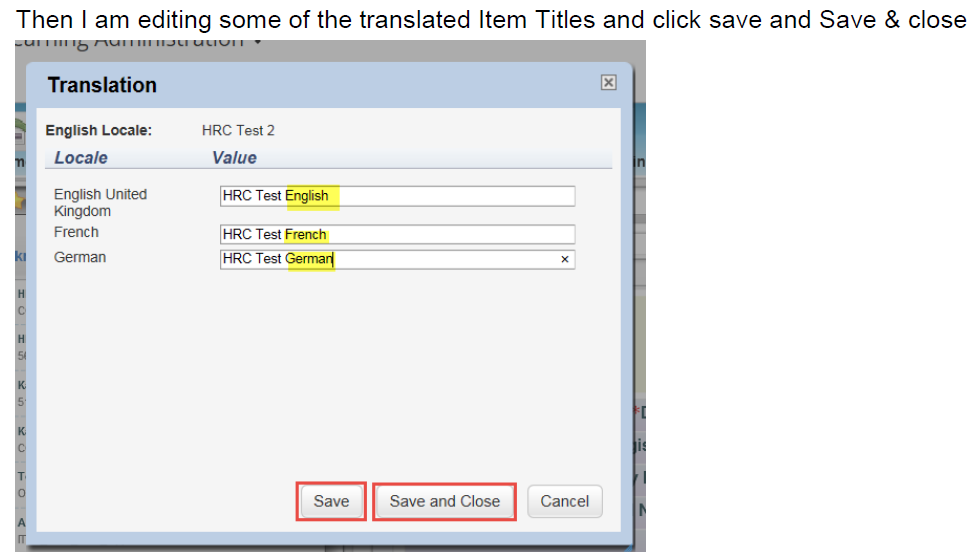Clear the German field with the x icon
The width and height of the screenshot is (973, 552).
click(565, 259)
